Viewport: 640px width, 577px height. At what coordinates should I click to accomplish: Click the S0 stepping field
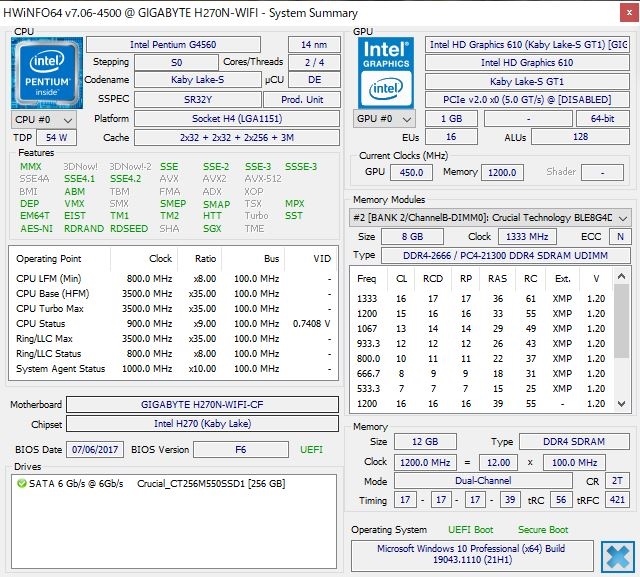coord(176,62)
